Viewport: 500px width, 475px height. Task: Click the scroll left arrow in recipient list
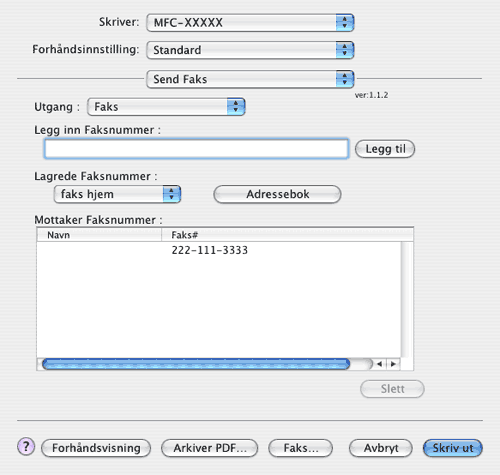(x=379, y=364)
